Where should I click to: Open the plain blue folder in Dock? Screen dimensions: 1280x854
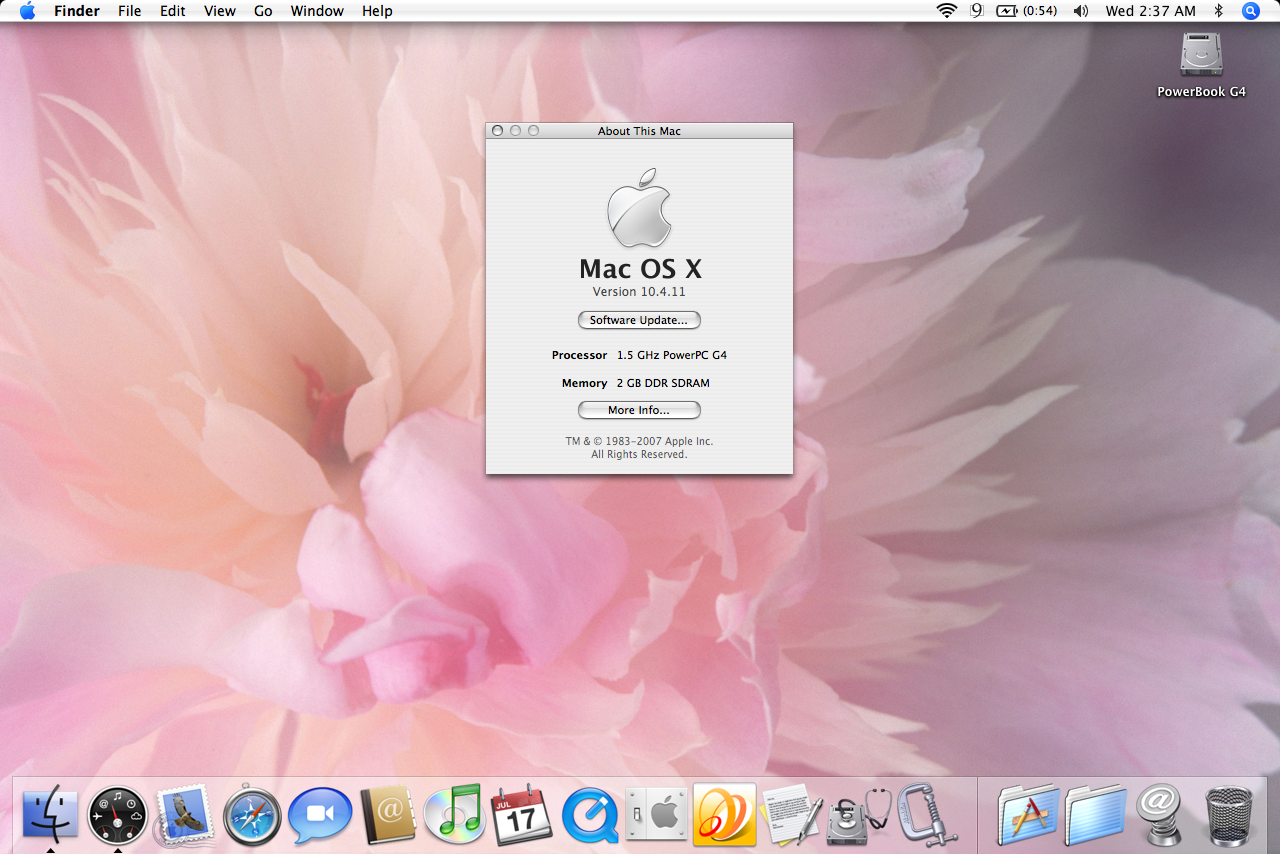1096,816
